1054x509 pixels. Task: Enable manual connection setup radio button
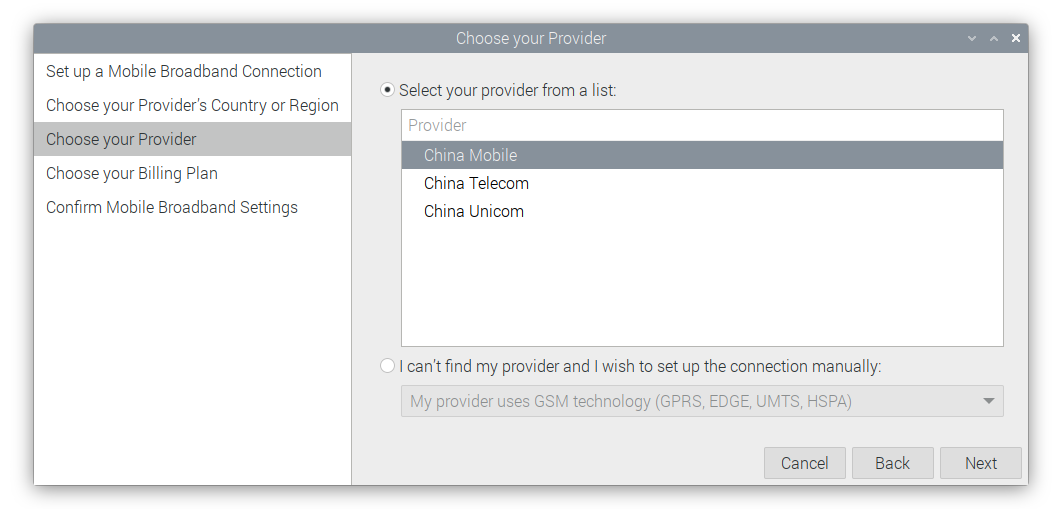tap(388, 366)
